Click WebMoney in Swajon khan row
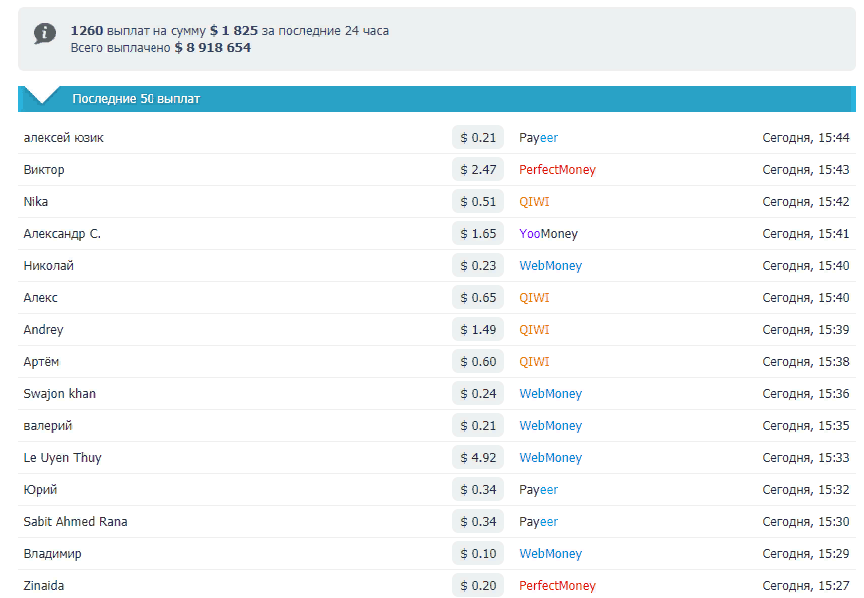The width and height of the screenshot is (864, 598). [x=550, y=394]
